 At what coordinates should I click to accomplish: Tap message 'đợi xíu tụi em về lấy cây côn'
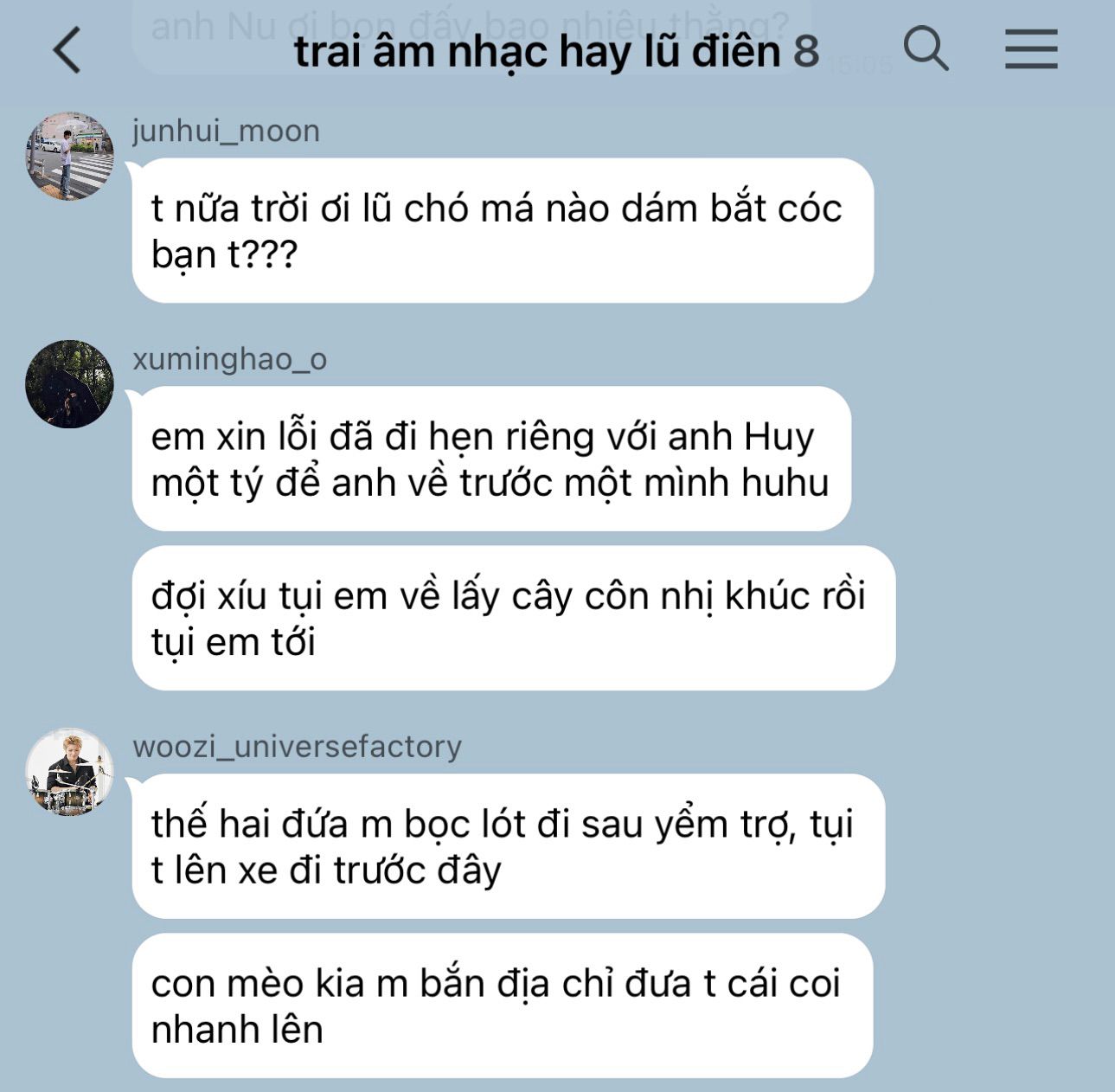click(514, 618)
